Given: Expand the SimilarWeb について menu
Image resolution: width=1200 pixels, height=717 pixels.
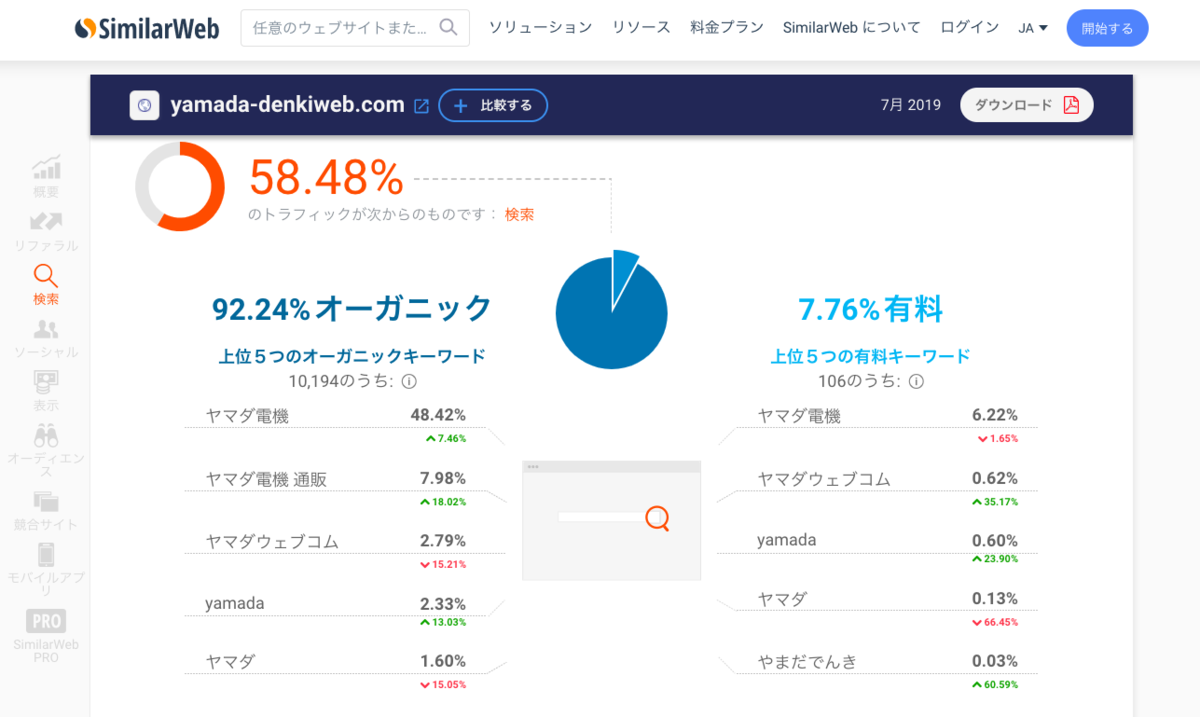Looking at the screenshot, I should point(851,27).
